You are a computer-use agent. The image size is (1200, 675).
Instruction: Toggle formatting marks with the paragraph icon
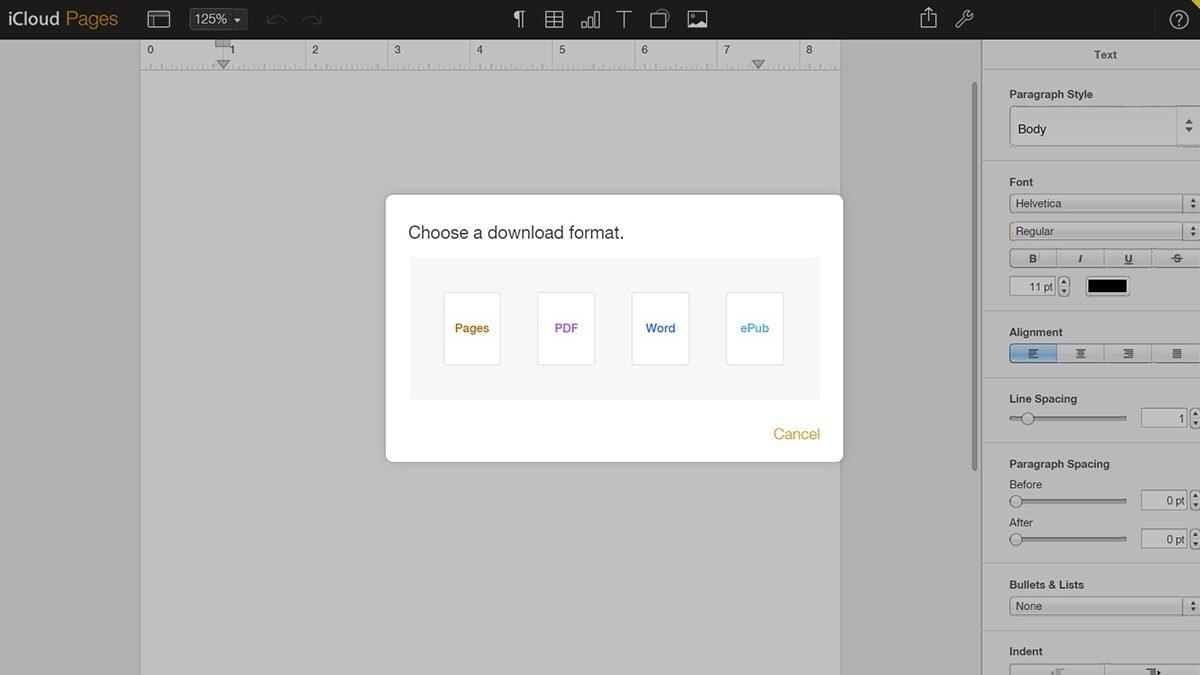(517, 18)
